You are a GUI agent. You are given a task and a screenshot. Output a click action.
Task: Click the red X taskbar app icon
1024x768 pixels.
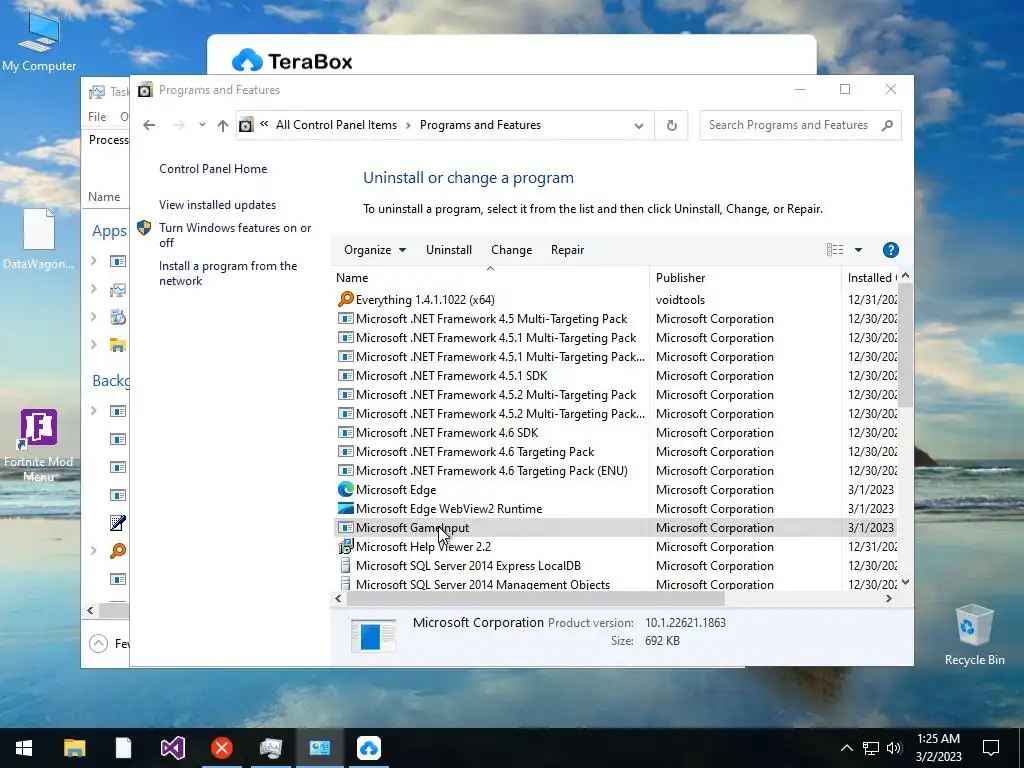pos(221,748)
